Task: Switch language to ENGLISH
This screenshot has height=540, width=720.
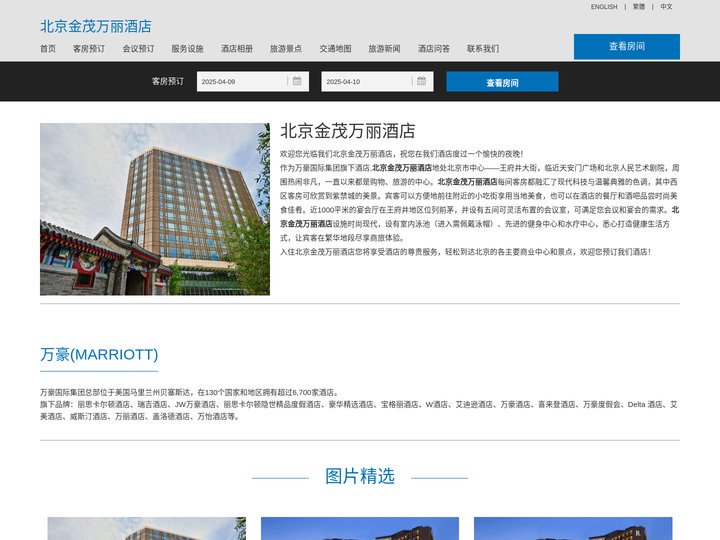Action: point(604,7)
